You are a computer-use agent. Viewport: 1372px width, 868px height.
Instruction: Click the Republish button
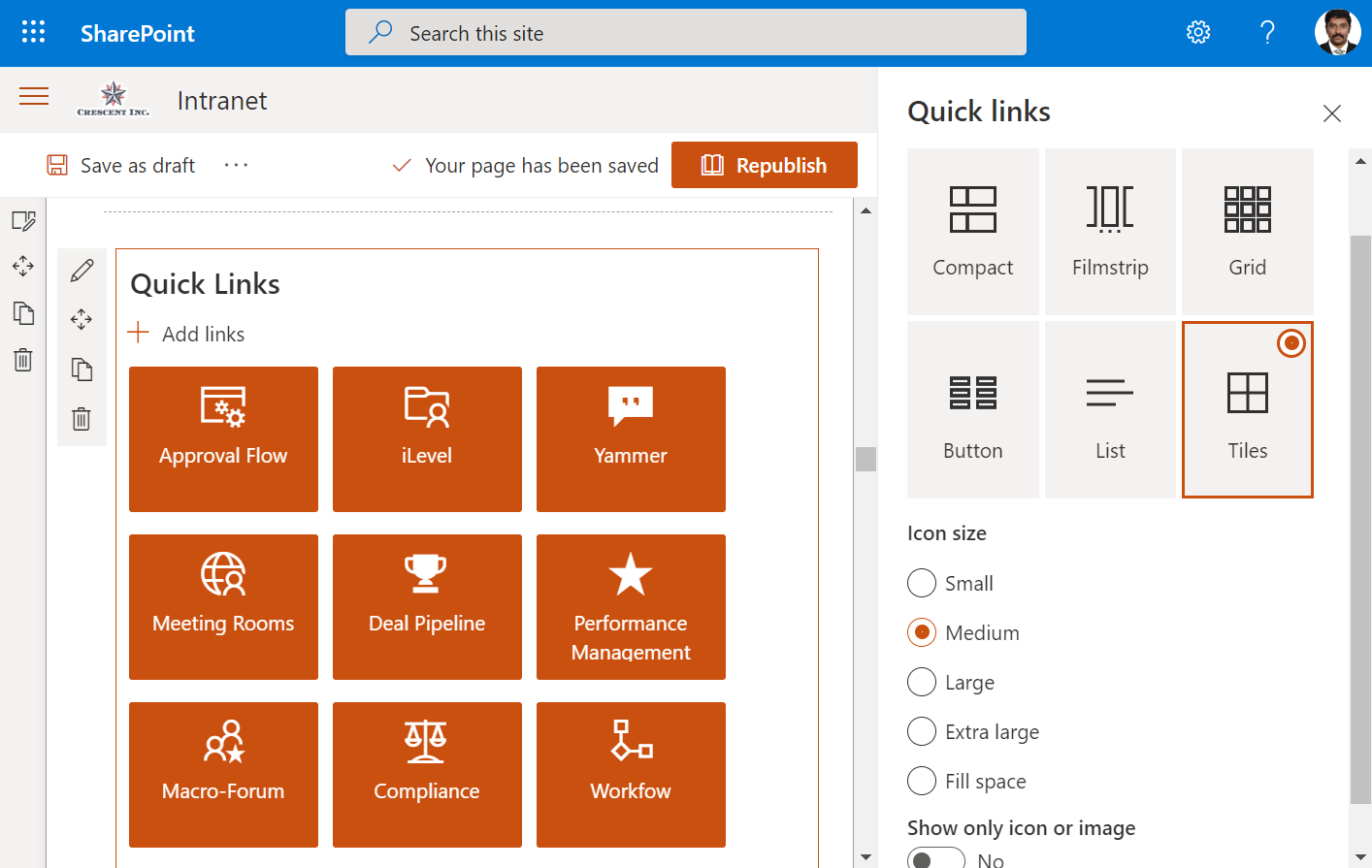click(764, 165)
